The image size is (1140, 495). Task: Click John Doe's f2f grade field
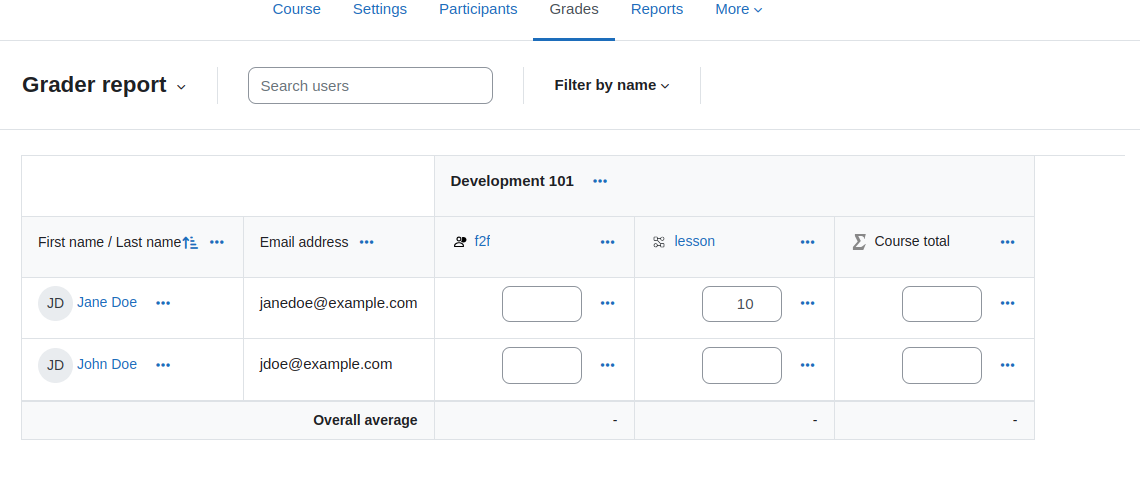542,366
